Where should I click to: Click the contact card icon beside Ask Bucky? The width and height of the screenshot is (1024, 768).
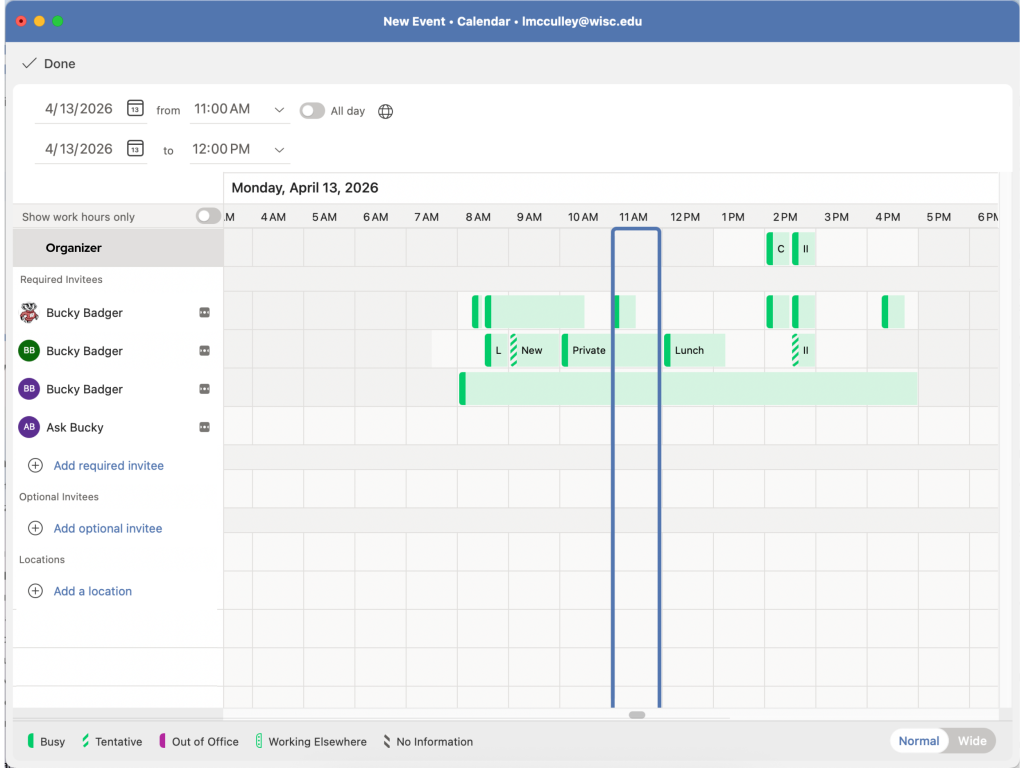tap(205, 428)
